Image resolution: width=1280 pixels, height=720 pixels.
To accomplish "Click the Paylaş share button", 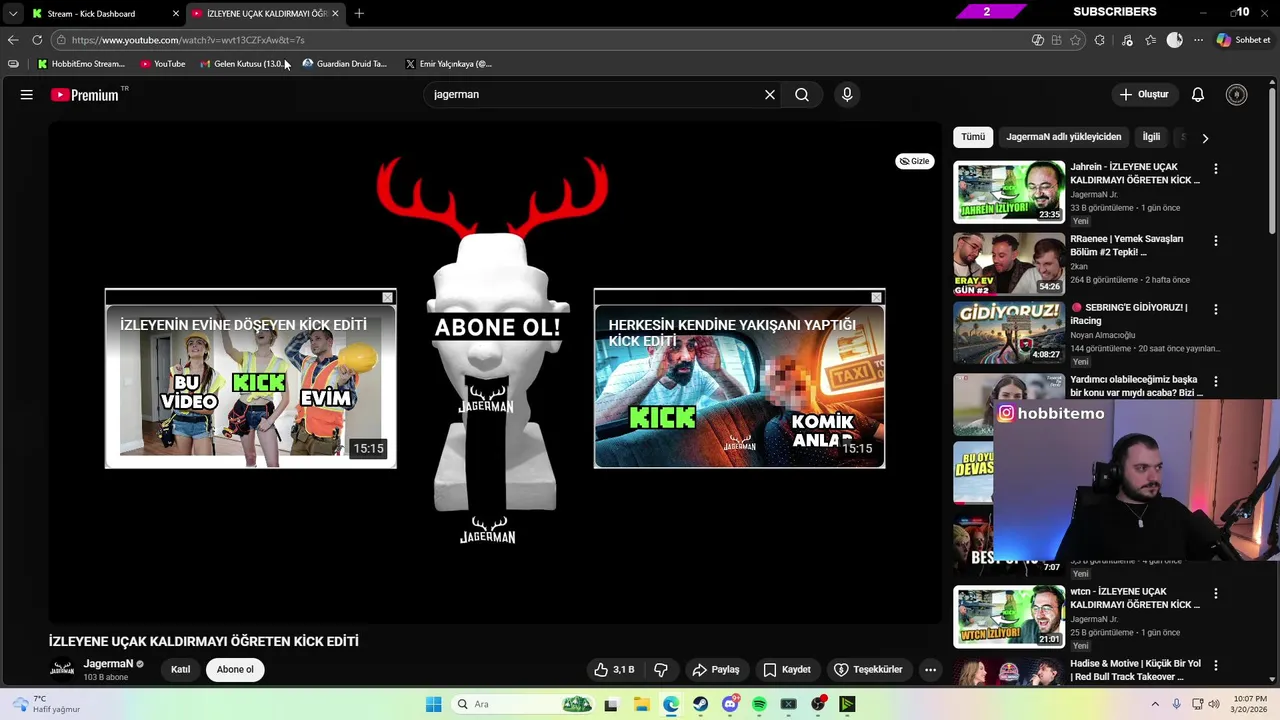I will tap(716, 669).
